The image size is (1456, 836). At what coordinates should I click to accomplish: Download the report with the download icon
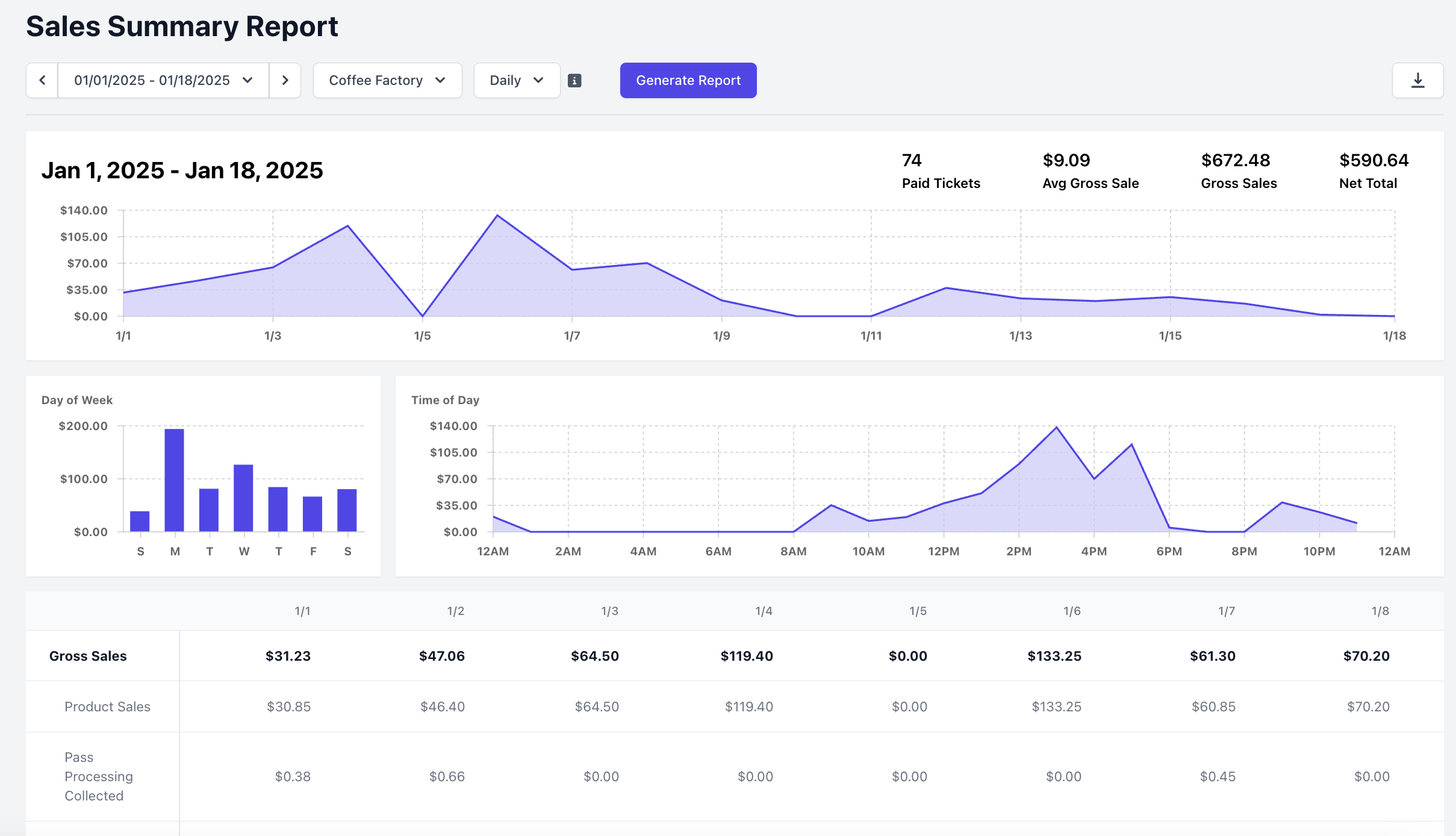(1417, 80)
